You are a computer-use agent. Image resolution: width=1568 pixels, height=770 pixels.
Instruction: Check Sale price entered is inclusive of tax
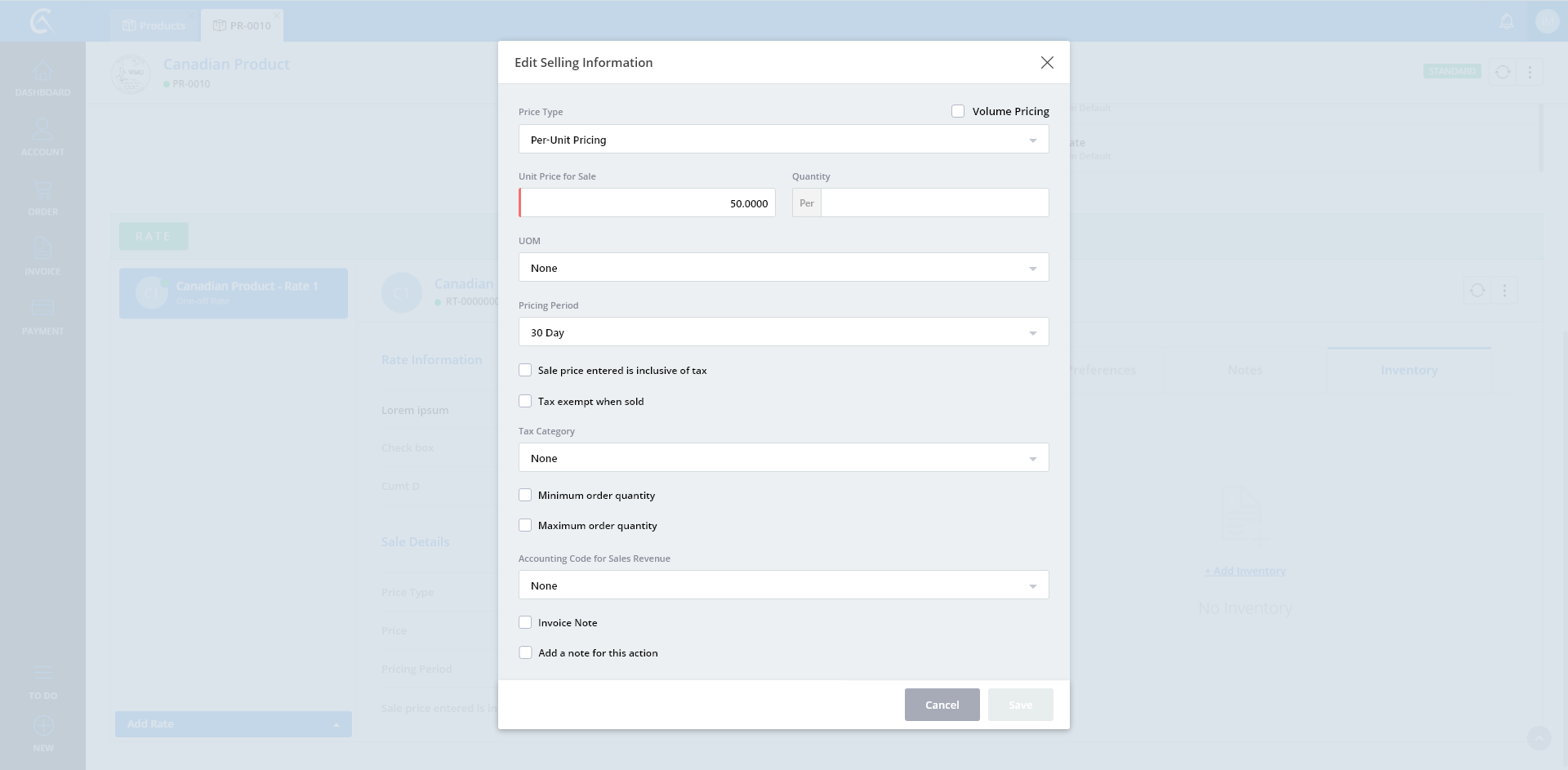(x=525, y=371)
